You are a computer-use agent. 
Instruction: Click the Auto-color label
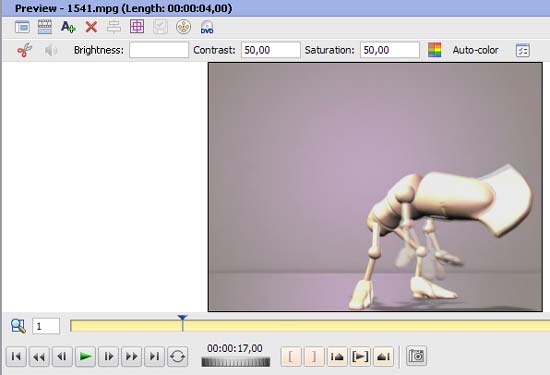click(475, 50)
